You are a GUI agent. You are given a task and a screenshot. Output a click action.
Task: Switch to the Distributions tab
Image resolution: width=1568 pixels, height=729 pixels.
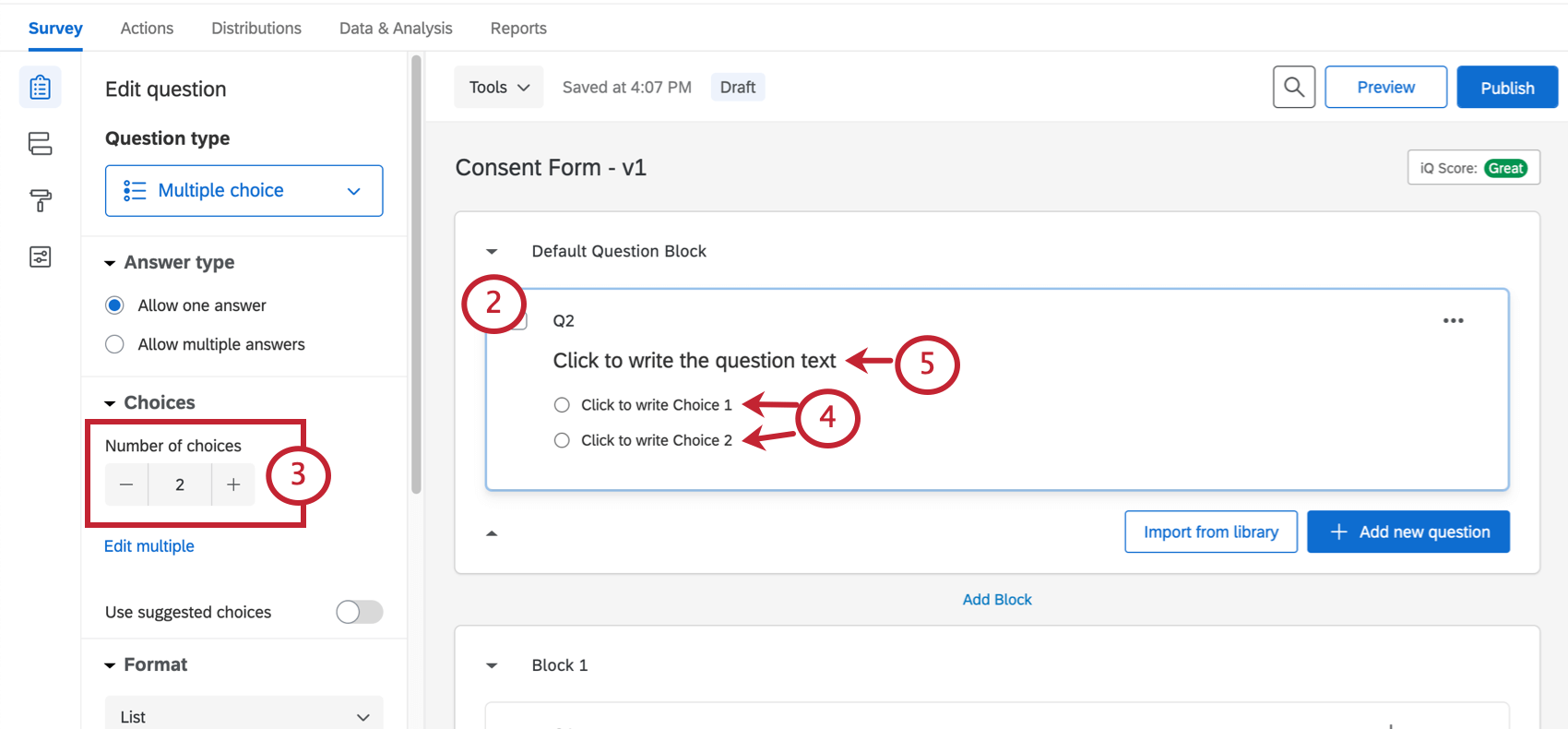coord(256,29)
